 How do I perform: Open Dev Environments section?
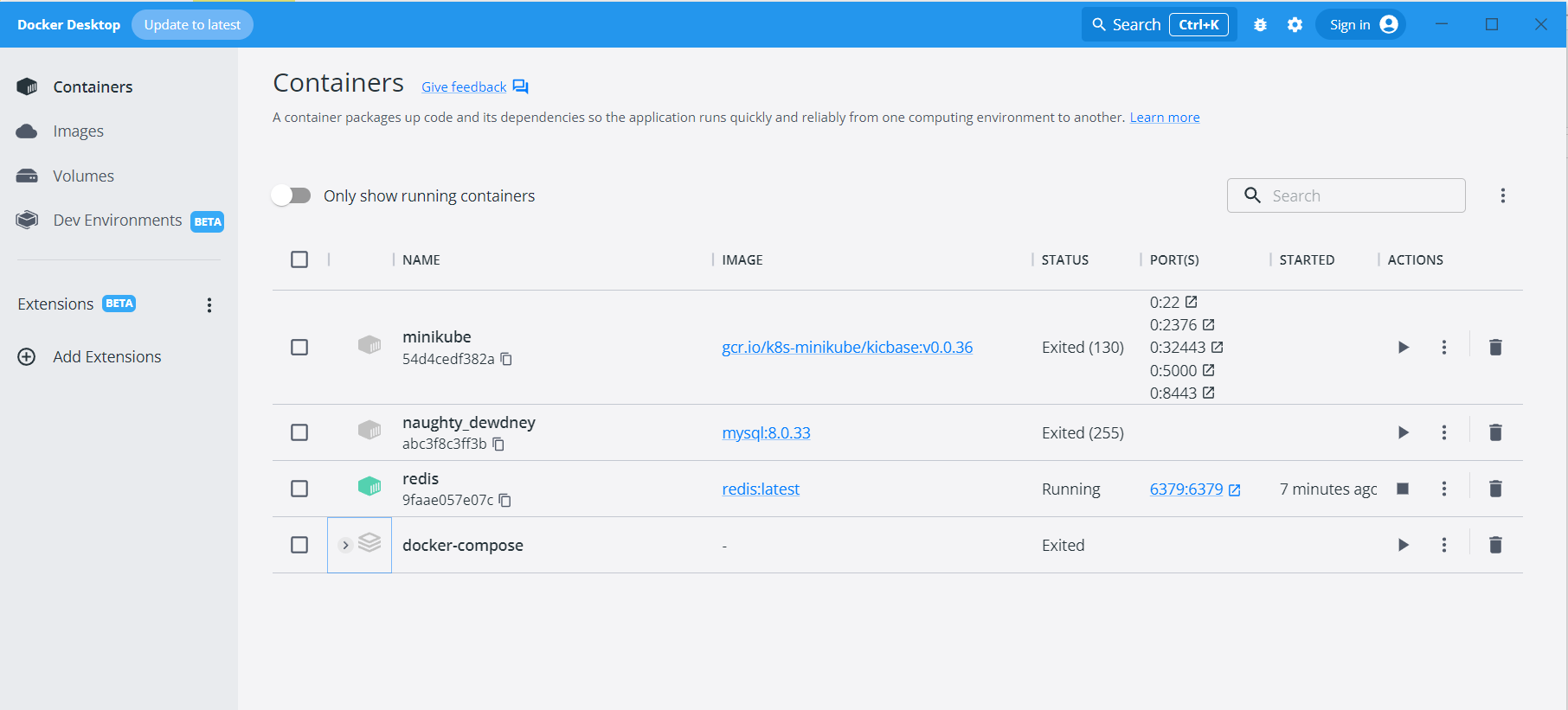119,221
